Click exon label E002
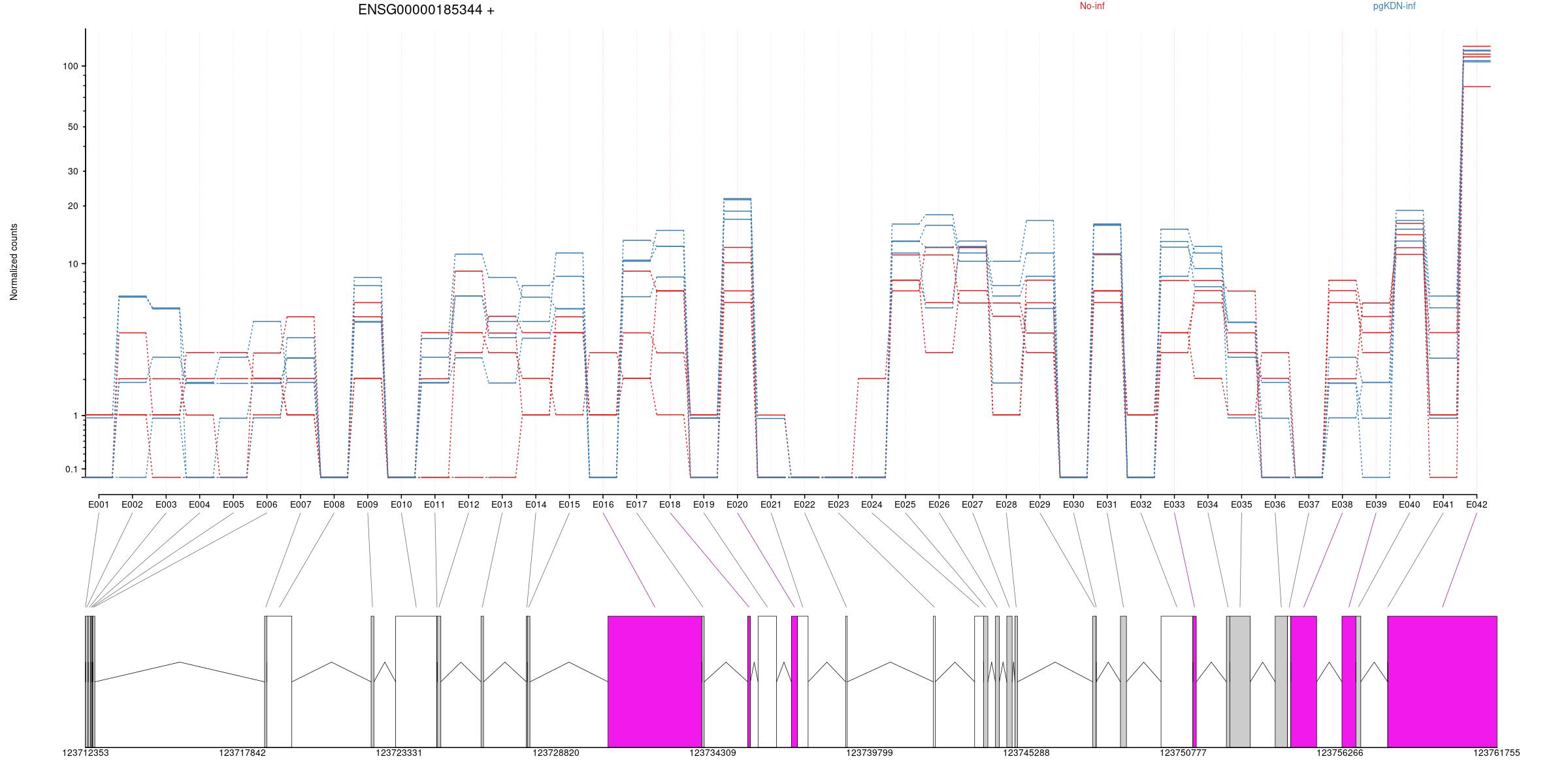 click(132, 504)
